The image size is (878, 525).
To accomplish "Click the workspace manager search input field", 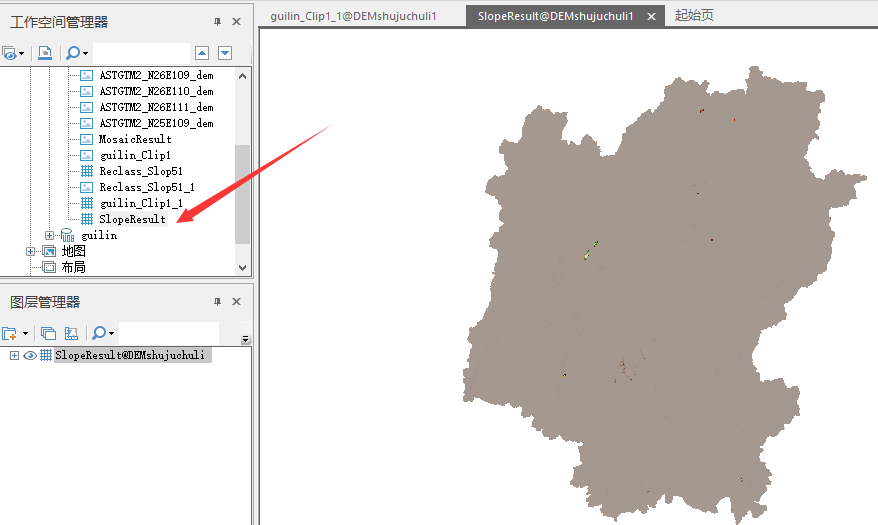I will (x=141, y=53).
